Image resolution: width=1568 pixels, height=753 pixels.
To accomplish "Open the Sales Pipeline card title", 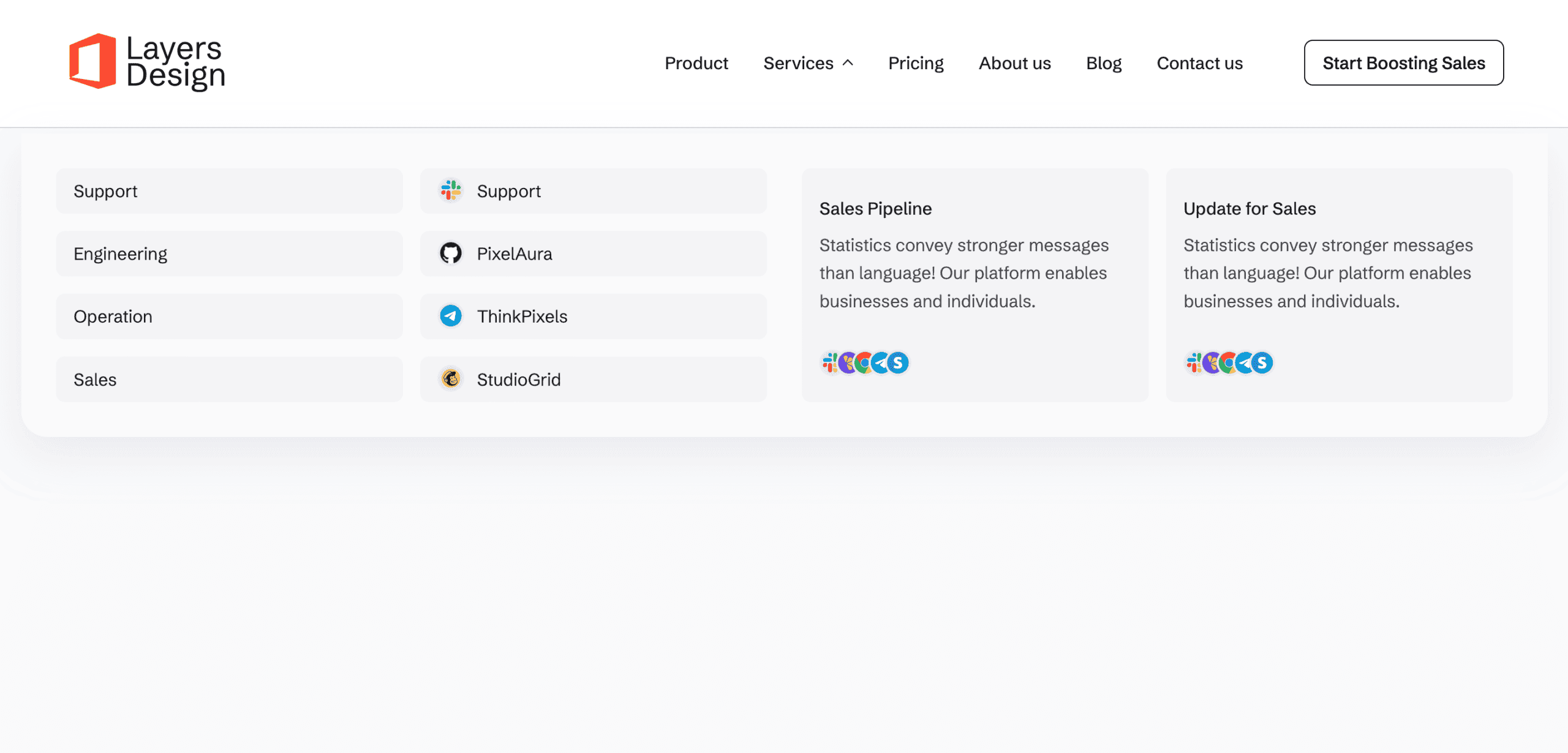I will coord(875,209).
